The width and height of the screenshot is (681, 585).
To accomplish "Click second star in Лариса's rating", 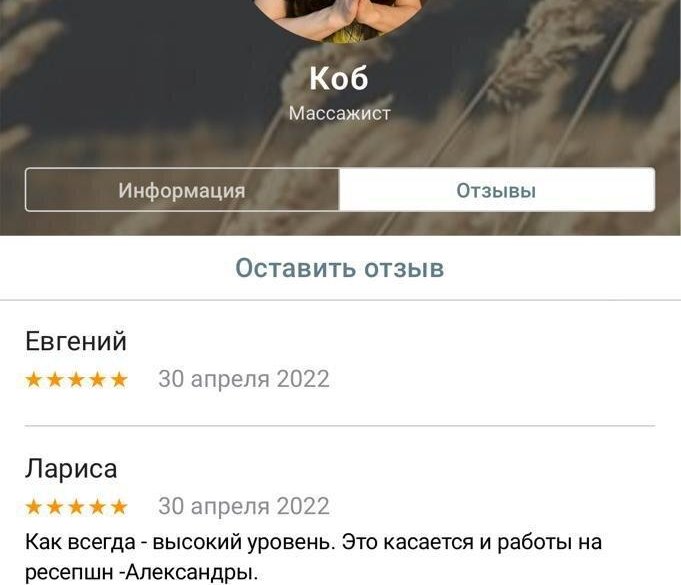I will click(x=55, y=507).
